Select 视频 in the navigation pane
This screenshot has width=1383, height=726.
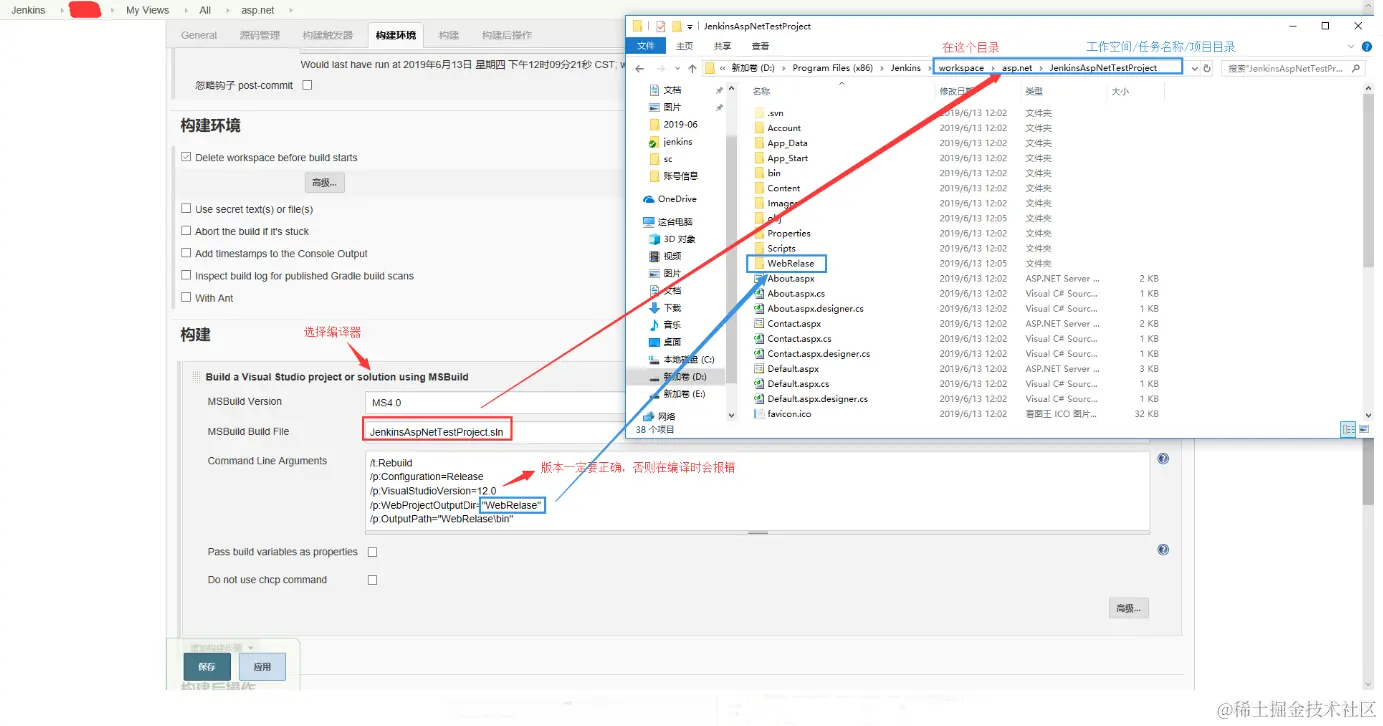tap(665, 256)
